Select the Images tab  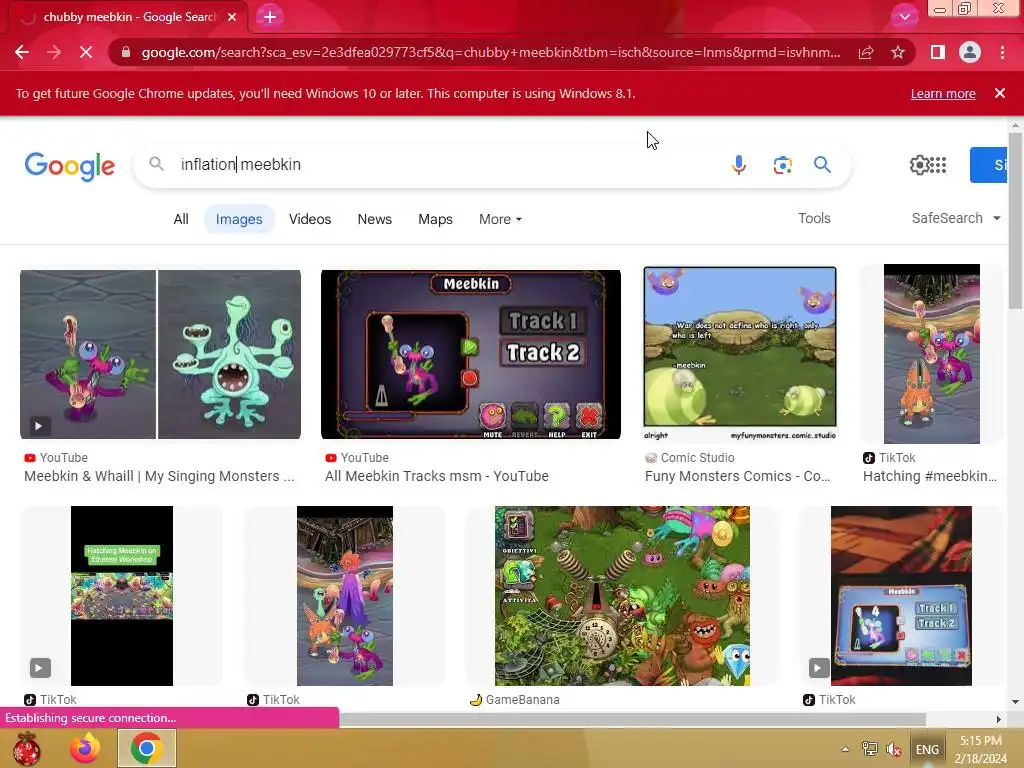[239, 219]
